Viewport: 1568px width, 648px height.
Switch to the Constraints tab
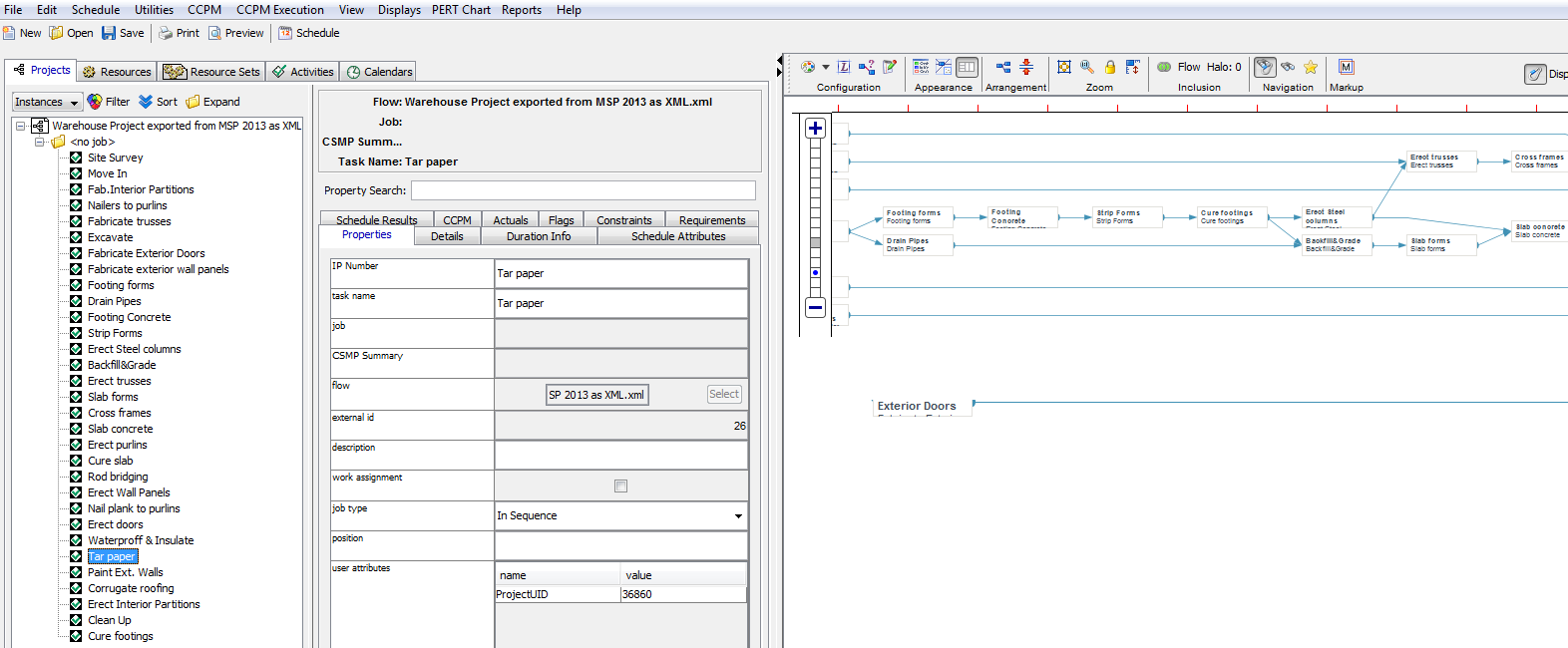[623, 220]
